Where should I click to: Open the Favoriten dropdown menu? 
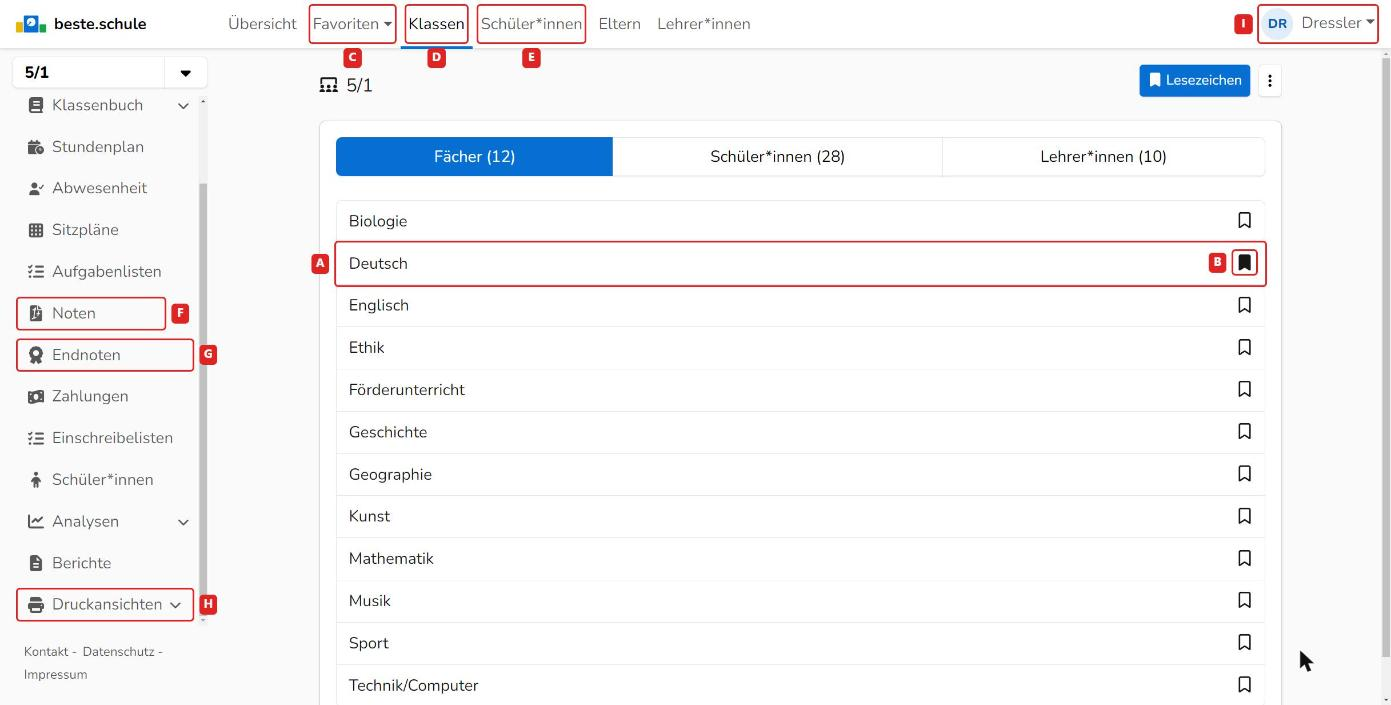pos(352,24)
